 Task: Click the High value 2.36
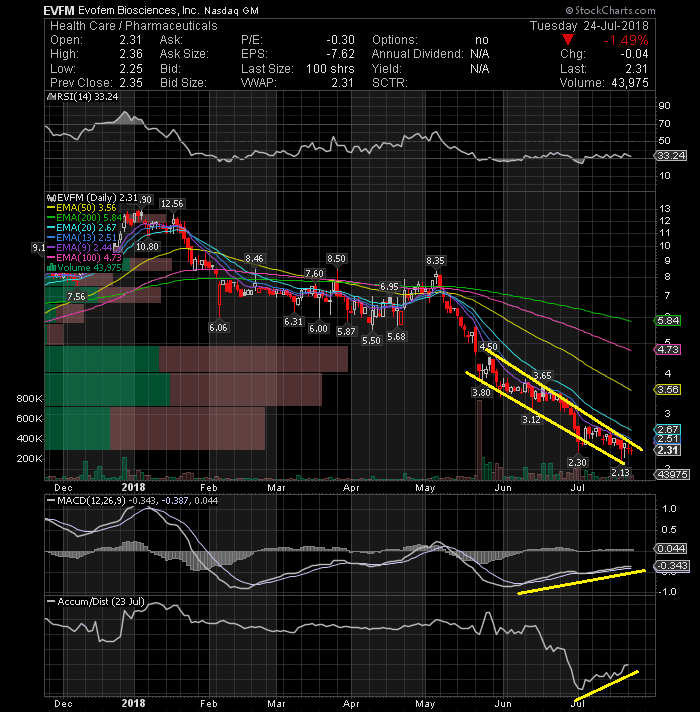click(x=131, y=54)
